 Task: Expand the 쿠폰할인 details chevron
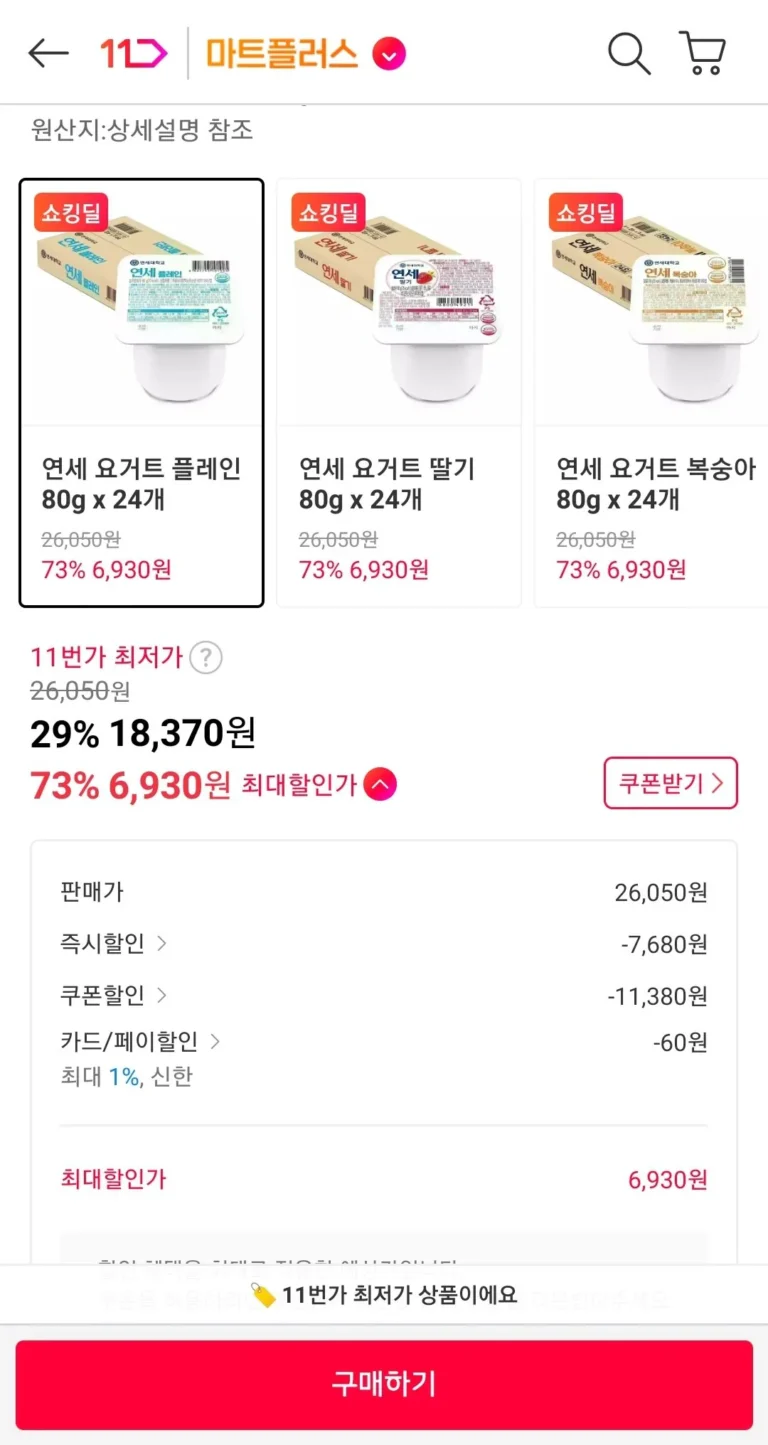click(x=162, y=995)
